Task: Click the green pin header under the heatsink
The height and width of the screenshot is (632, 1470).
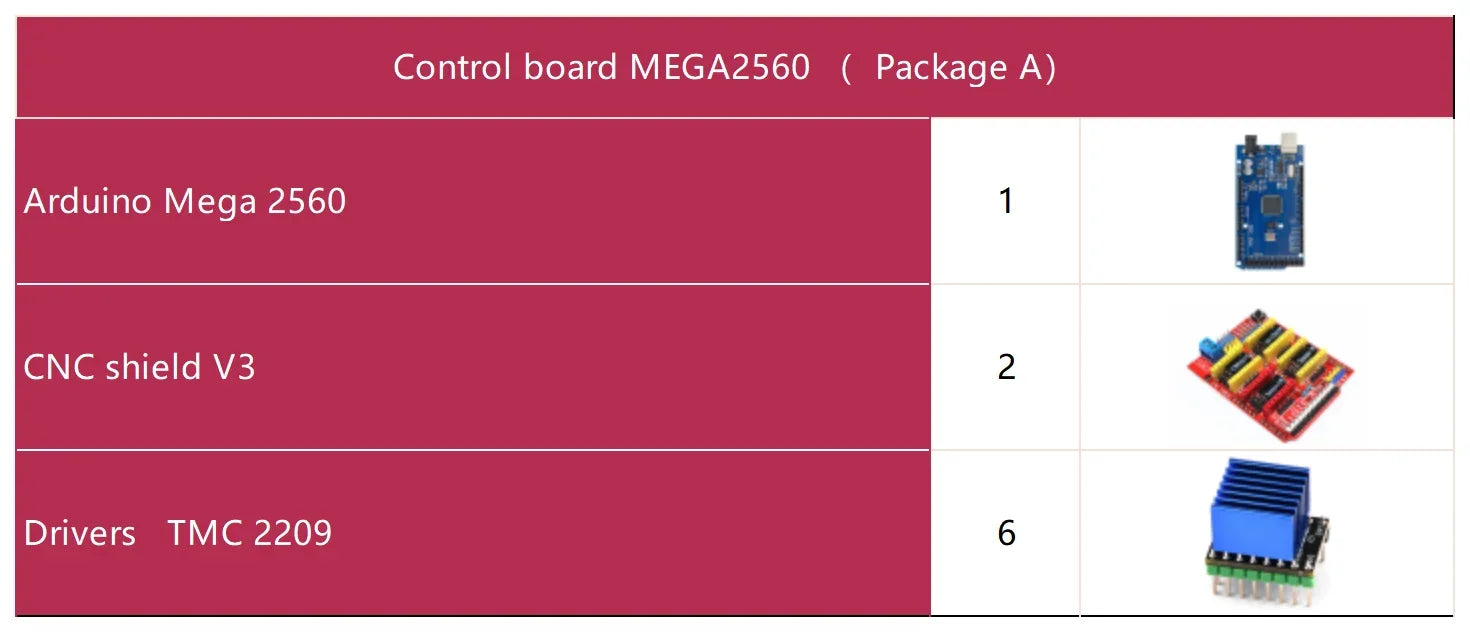Action: 1260,578
